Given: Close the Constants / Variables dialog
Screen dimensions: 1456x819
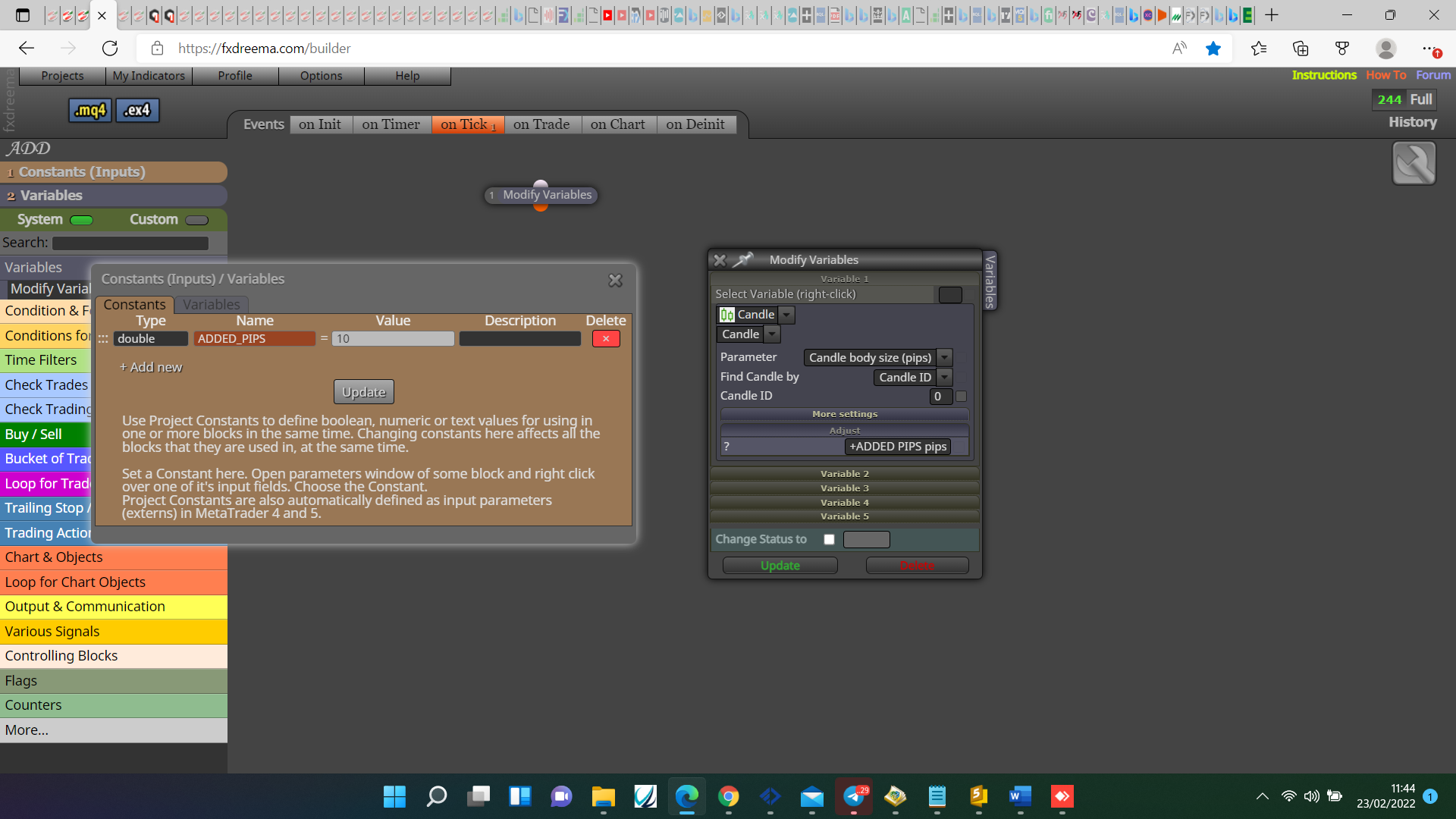Looking at the screenshot, I should [615, 281].
